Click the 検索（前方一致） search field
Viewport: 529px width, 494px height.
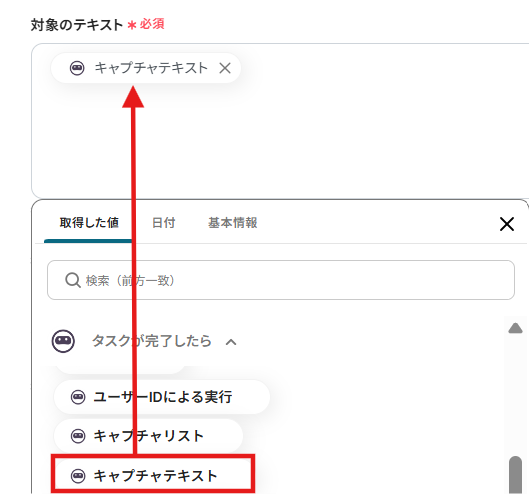click(281, 280)
